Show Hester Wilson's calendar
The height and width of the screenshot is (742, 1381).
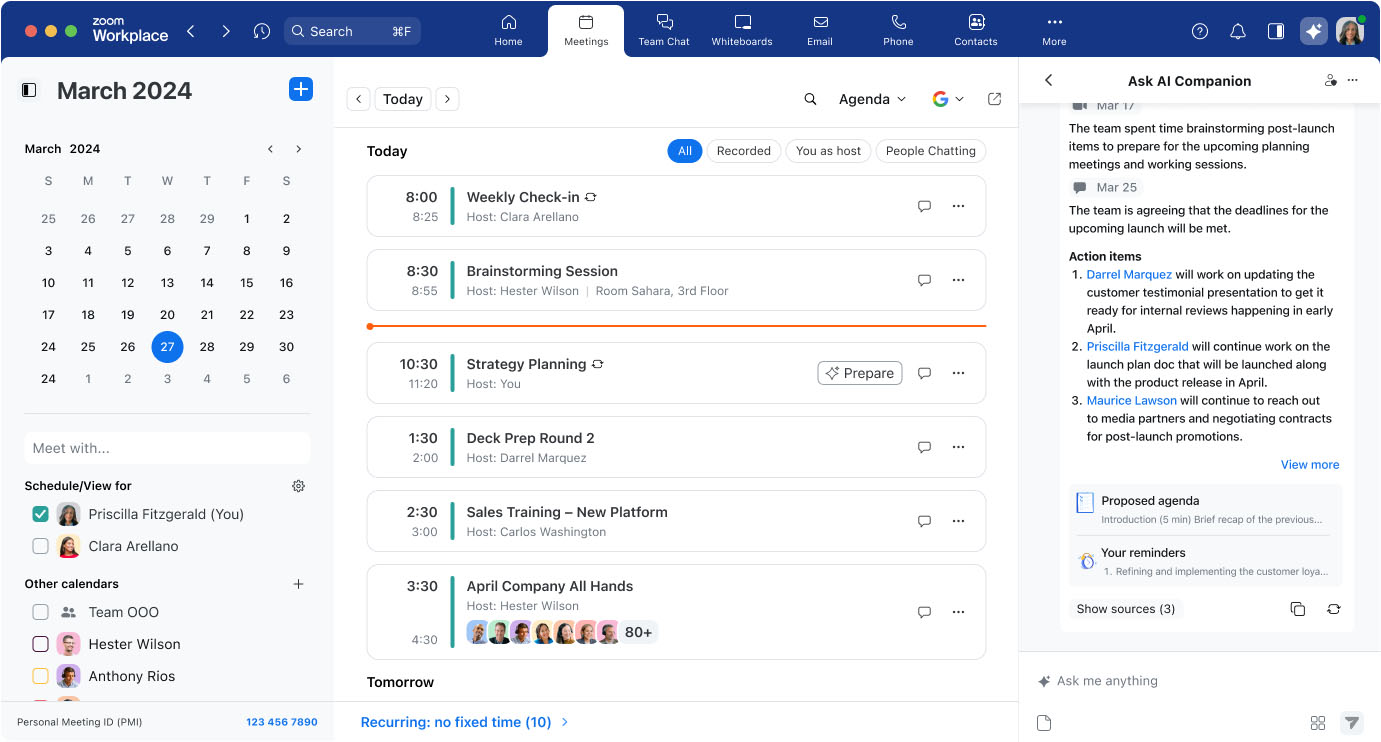tap(39, 643)
